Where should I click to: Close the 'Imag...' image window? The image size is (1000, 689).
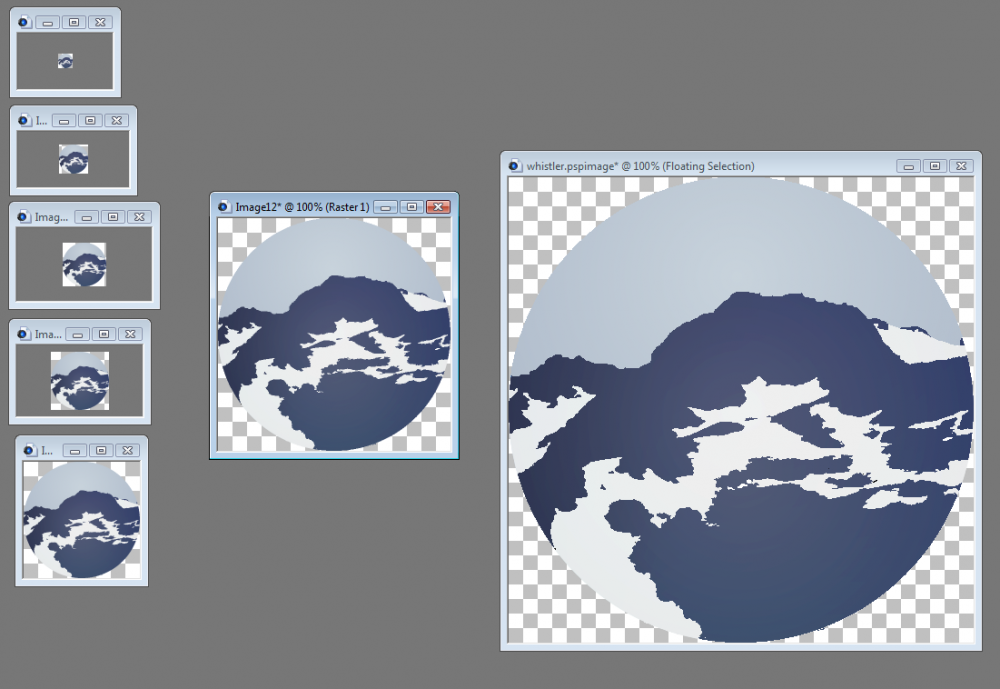point(139,217)
